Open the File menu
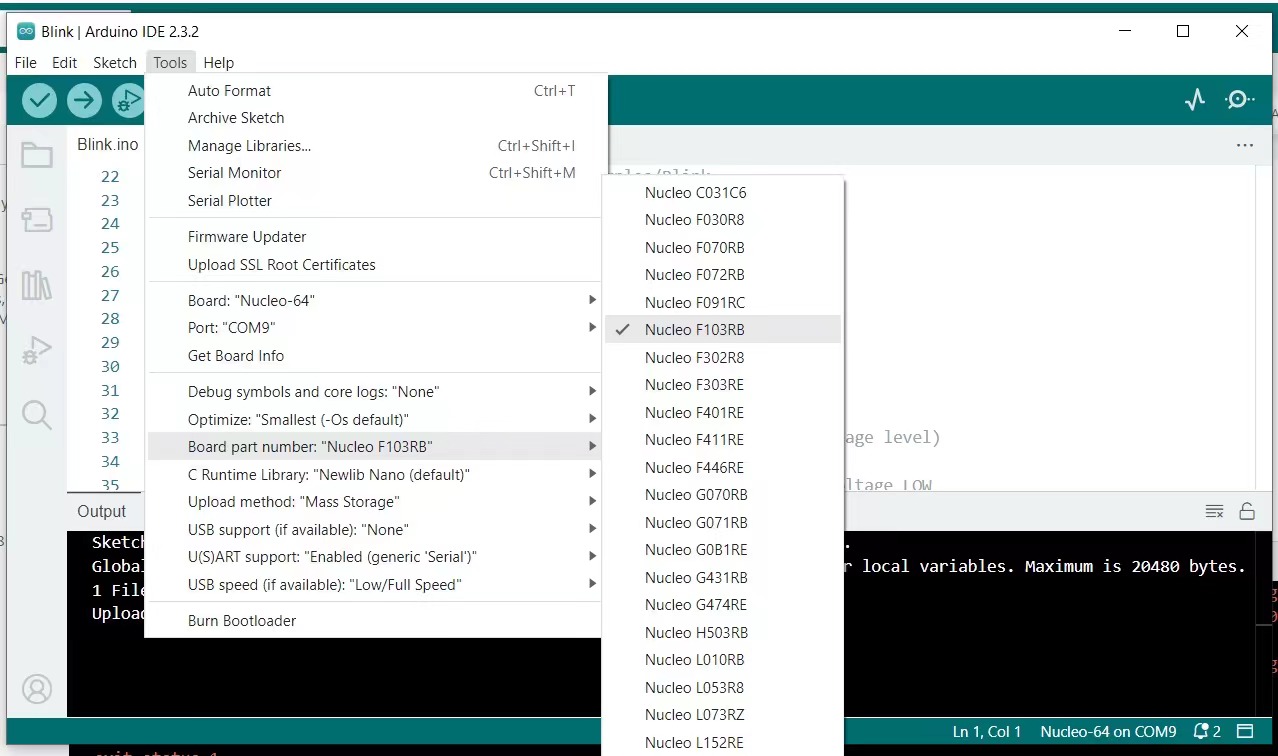The height and width of the screenshot is (756, 1278). point(26,62)
